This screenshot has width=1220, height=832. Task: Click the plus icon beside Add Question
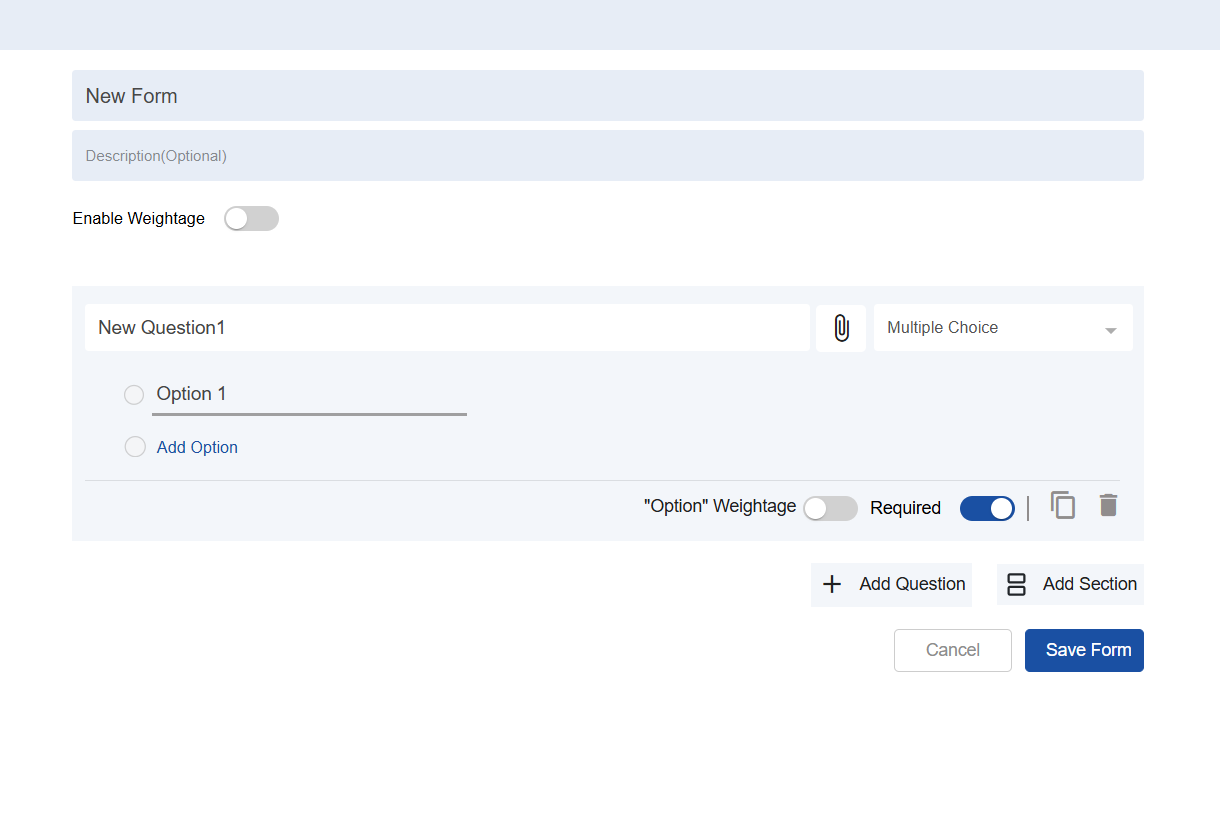coord(832,584)
